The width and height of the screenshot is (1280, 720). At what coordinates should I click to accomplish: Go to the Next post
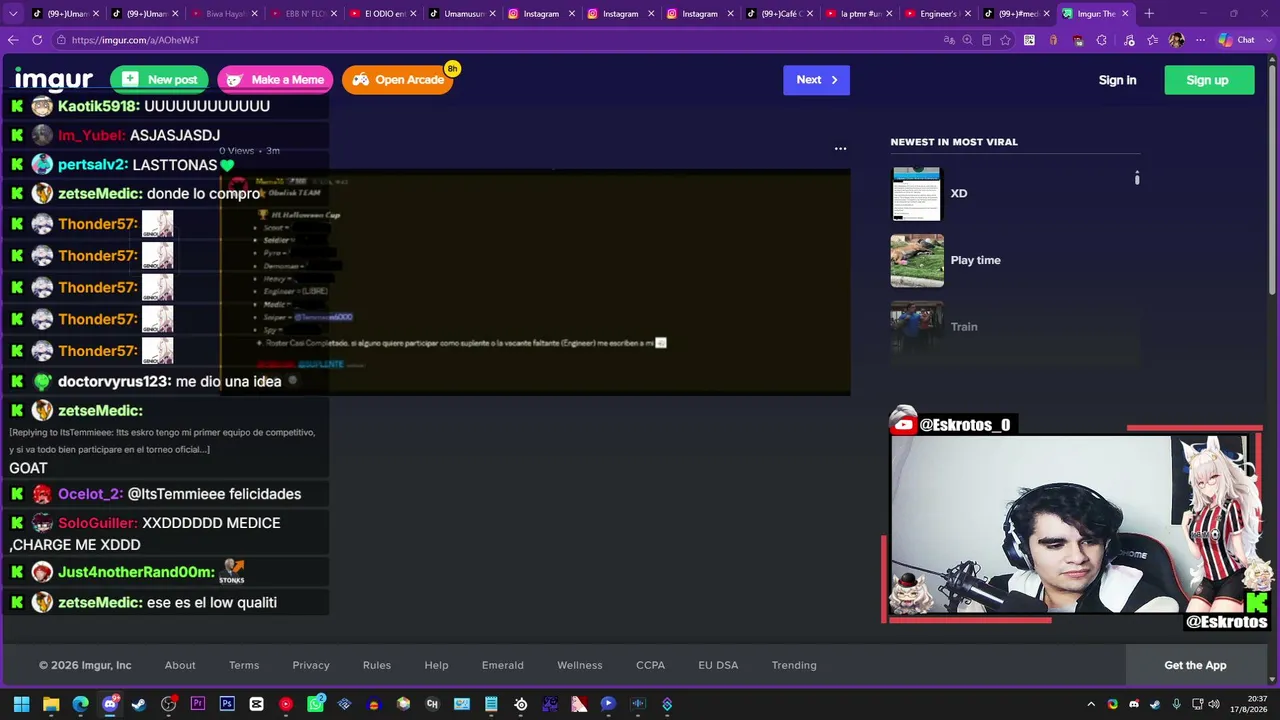816,80
